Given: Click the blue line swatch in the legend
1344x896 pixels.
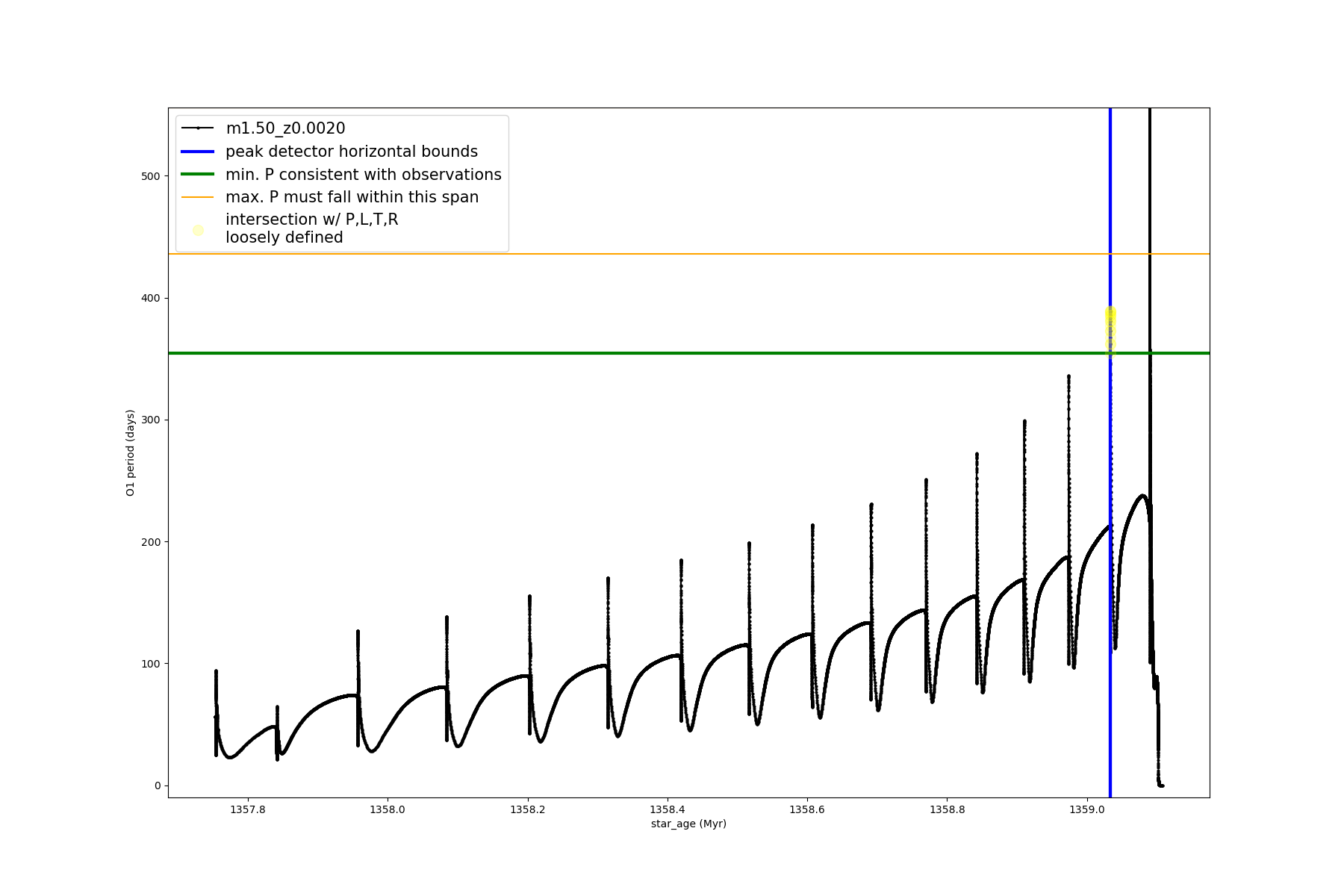Looking at the screenshot, I should (198, 152).
